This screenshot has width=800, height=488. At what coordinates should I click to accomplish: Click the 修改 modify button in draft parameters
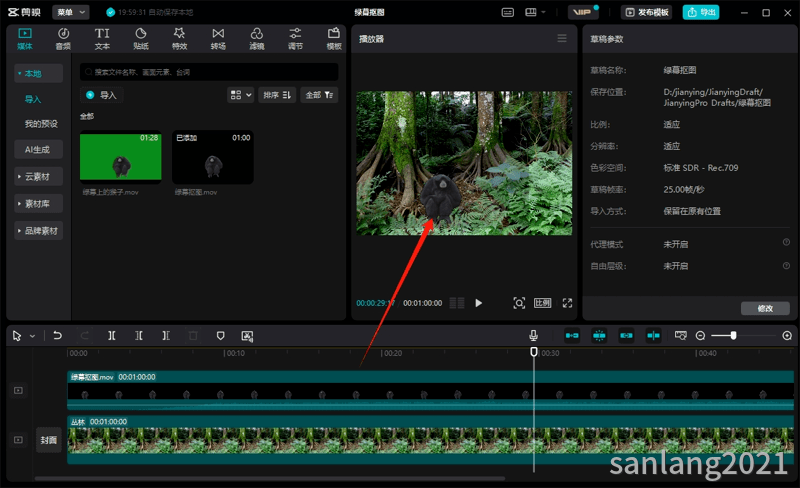[765, 308]
